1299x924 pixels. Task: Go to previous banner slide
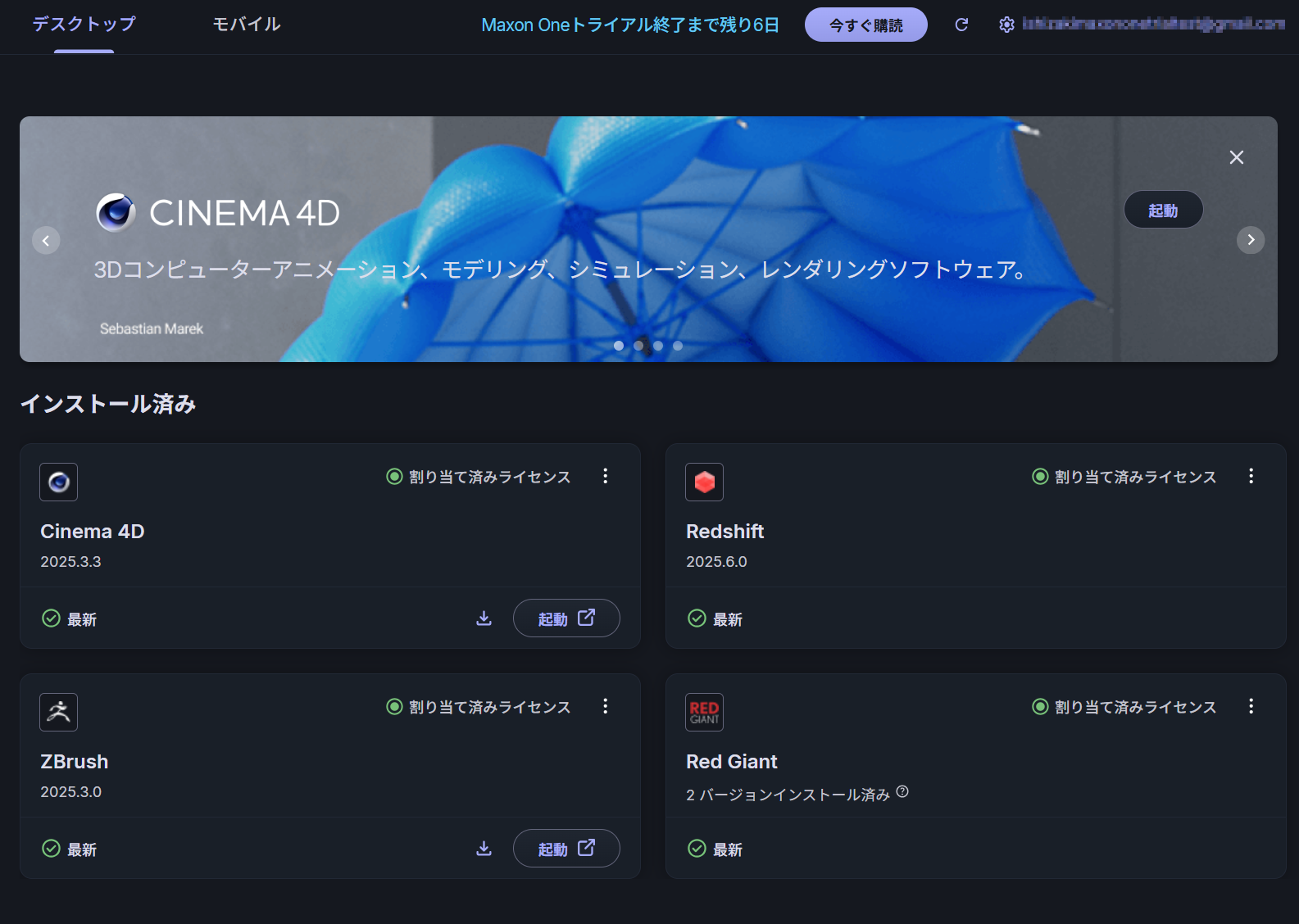click(46, 240)
